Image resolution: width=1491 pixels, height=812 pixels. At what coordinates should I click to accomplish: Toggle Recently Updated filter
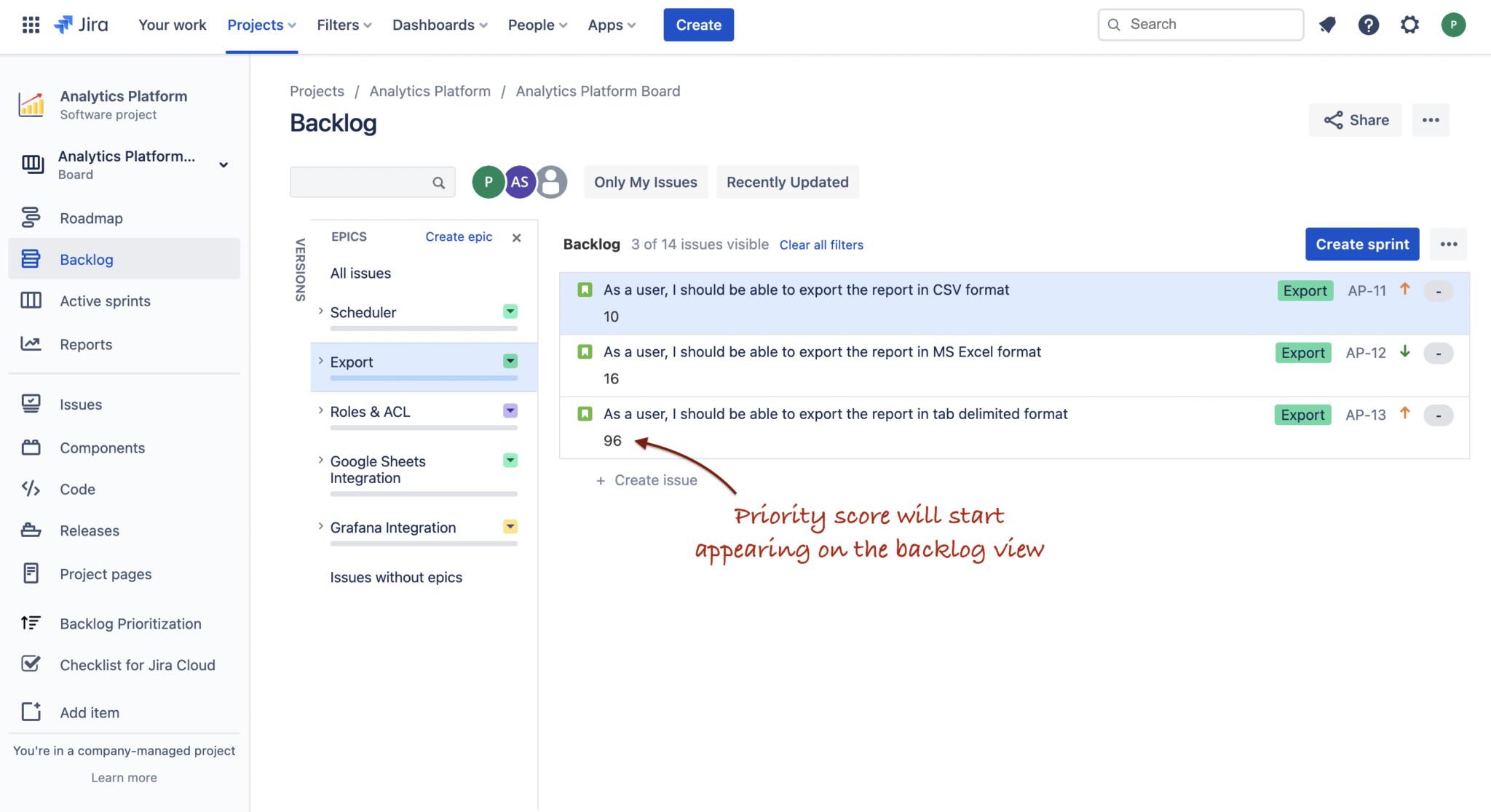tap(787, 182)
